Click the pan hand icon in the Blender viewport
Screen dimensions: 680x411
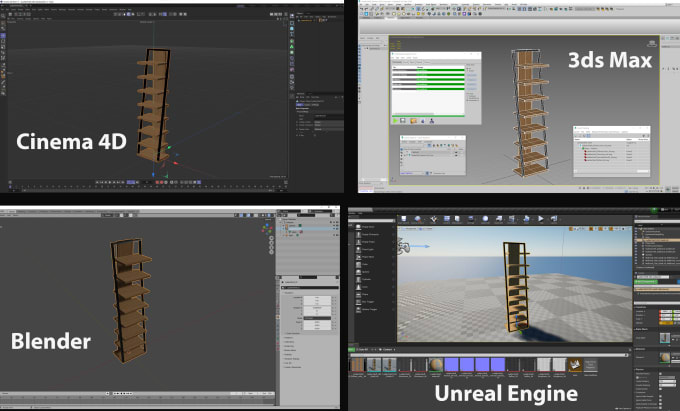pyautogui.click(x=271, y=243)
